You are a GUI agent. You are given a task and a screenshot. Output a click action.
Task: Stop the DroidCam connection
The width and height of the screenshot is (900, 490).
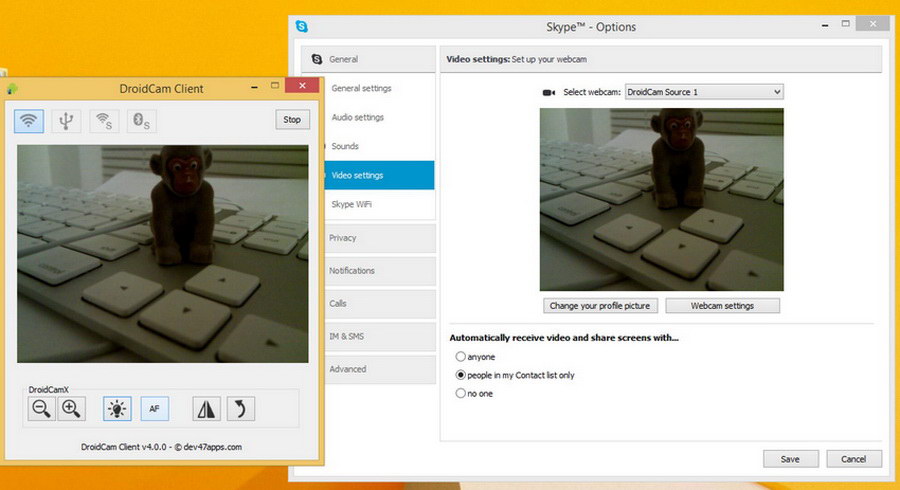click(291, 120)
